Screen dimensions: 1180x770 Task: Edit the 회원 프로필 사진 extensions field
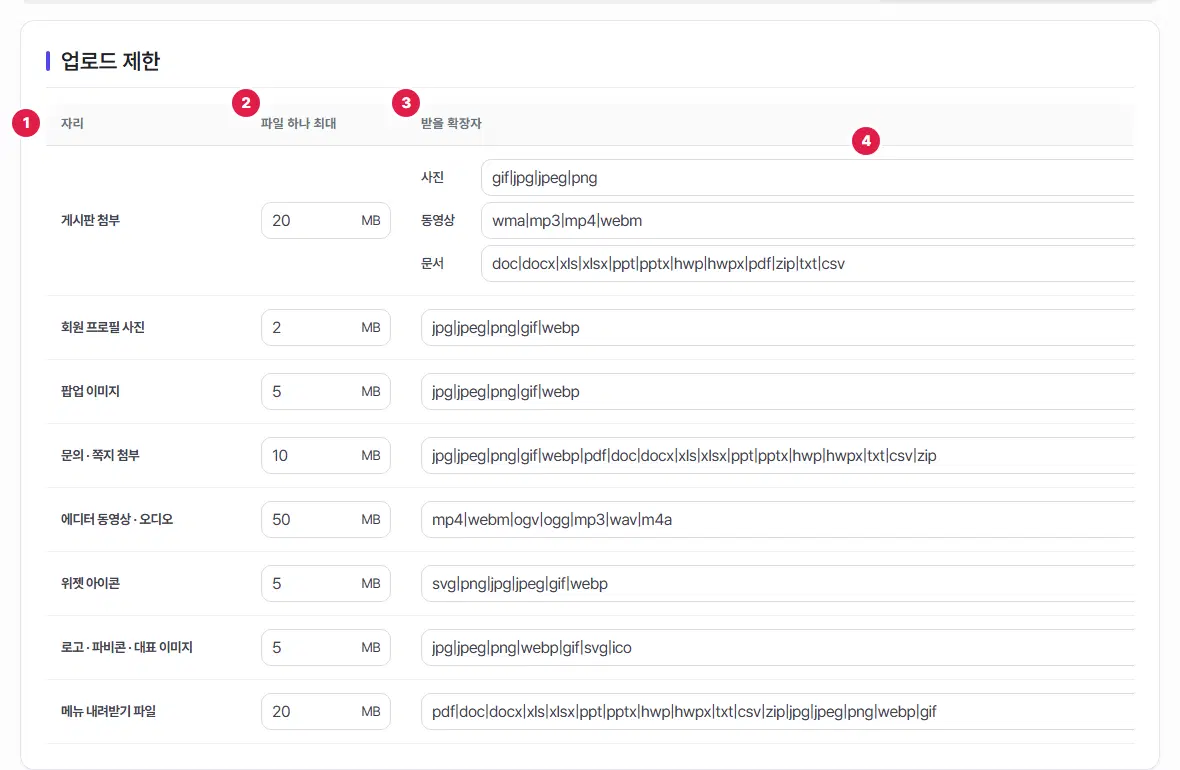pyautogui.click(x=777, y=327)
